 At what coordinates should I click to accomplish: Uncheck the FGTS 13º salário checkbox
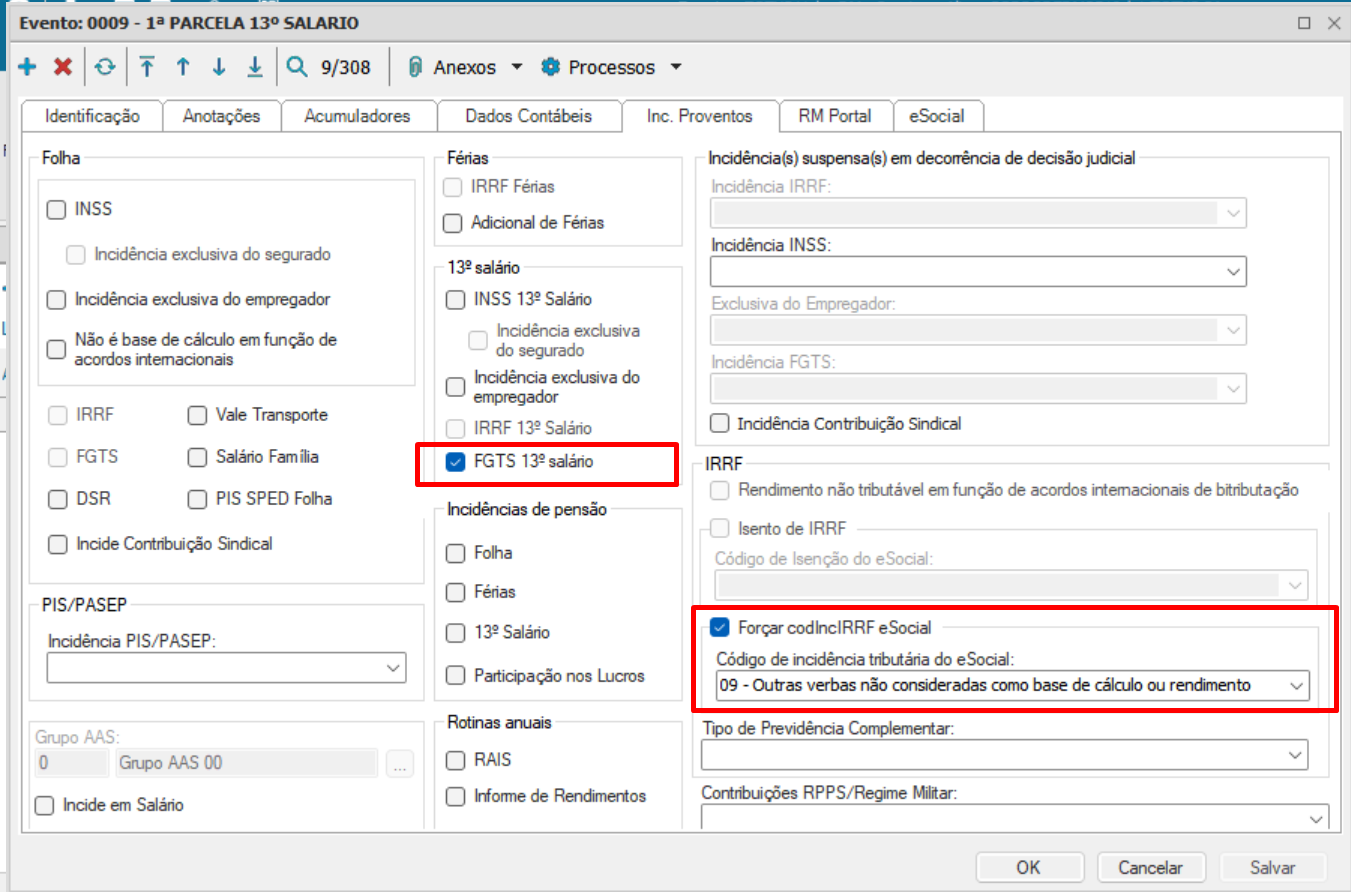coord(456,462)
